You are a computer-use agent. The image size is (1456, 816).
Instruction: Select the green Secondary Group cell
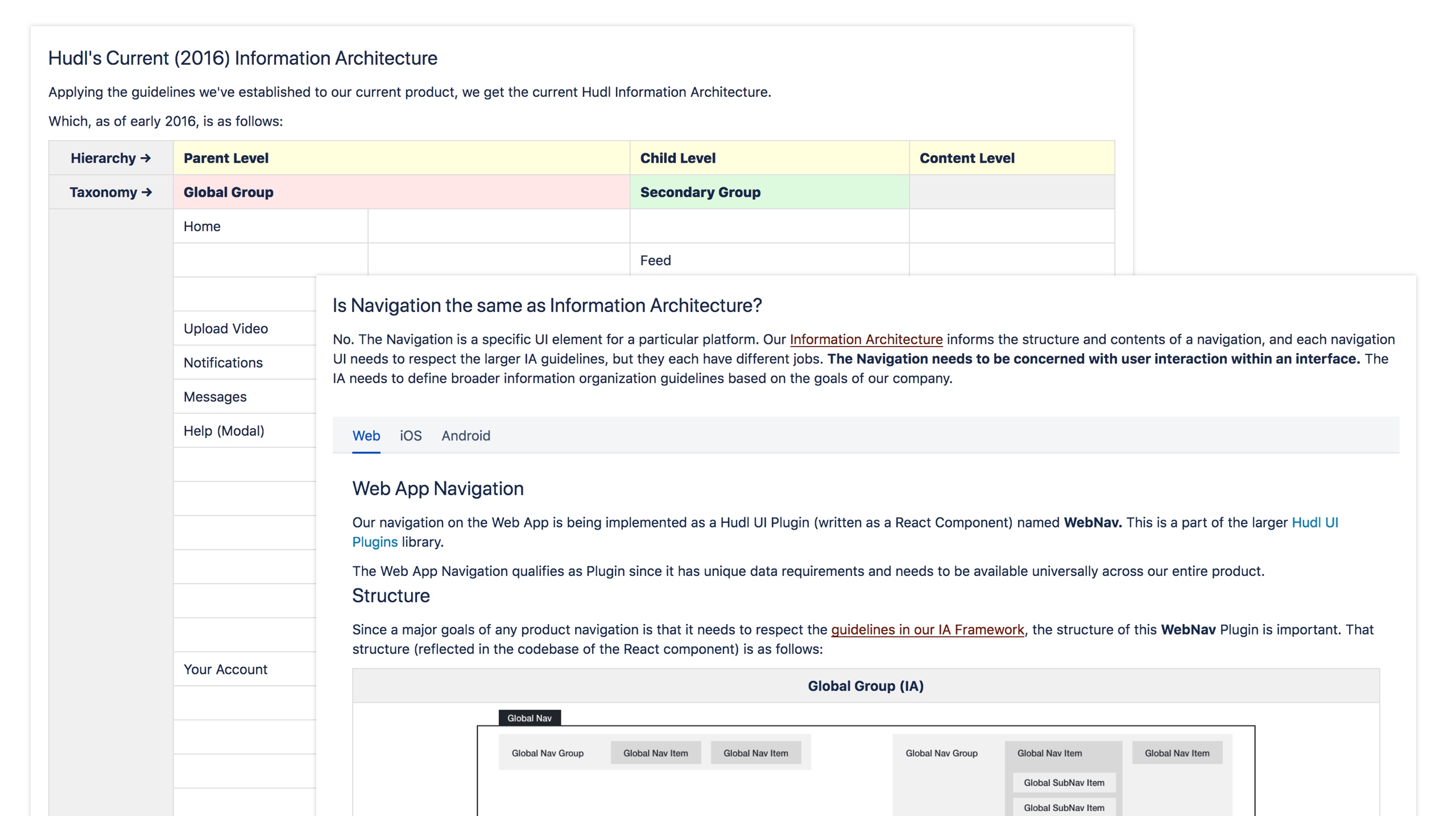click(770, 192)
